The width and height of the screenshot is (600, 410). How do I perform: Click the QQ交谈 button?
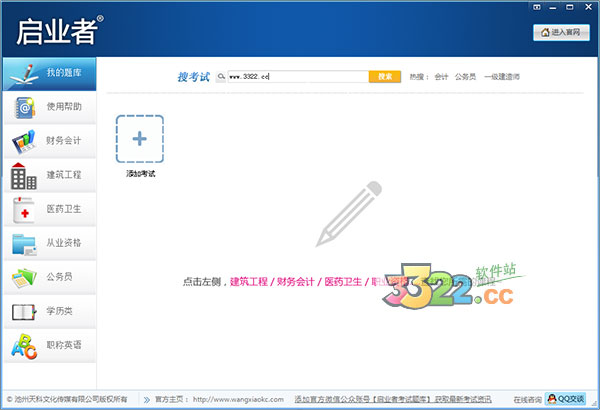[565, 399]
